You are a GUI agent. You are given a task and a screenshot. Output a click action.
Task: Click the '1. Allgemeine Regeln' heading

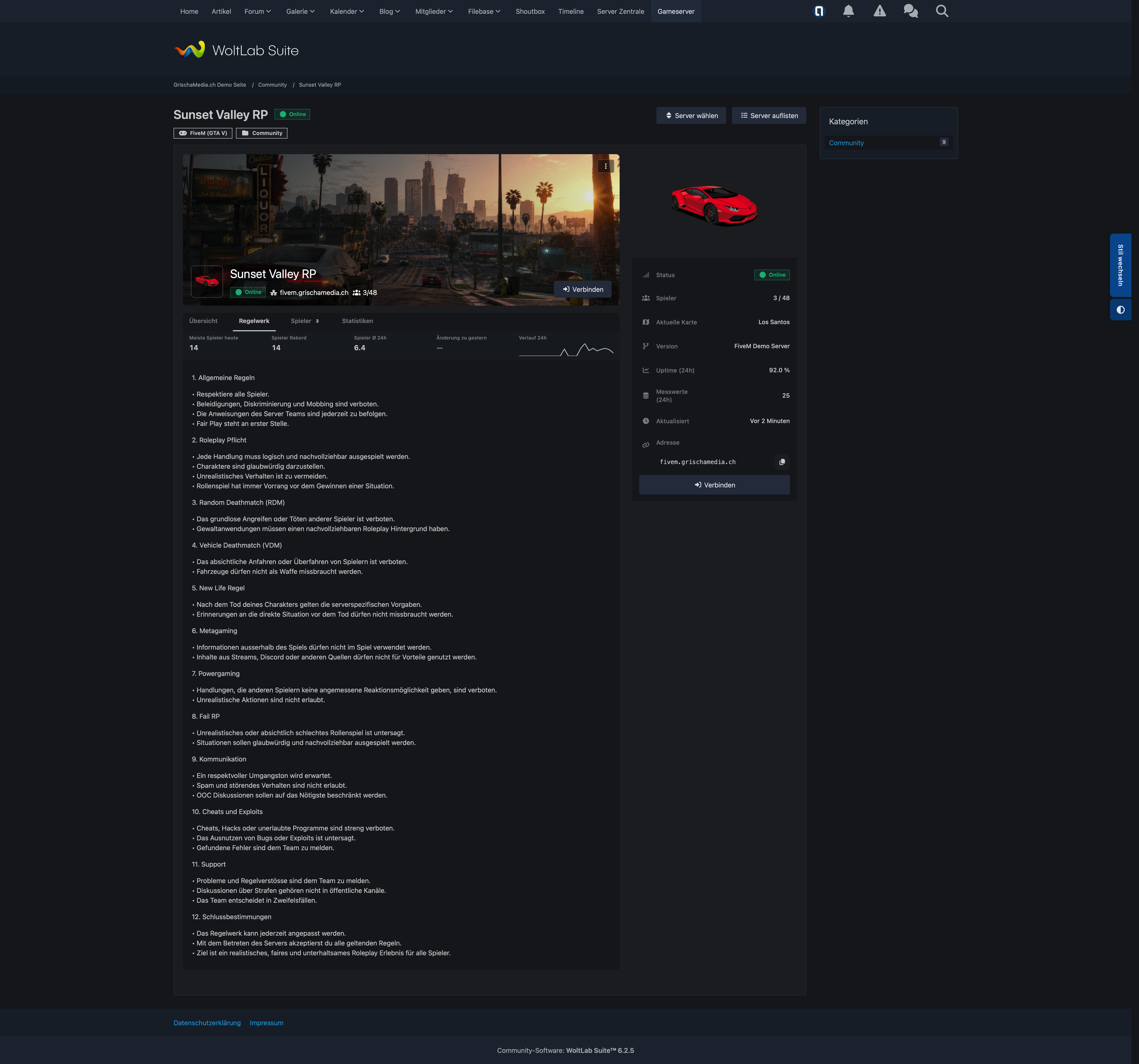coord(223,378)
